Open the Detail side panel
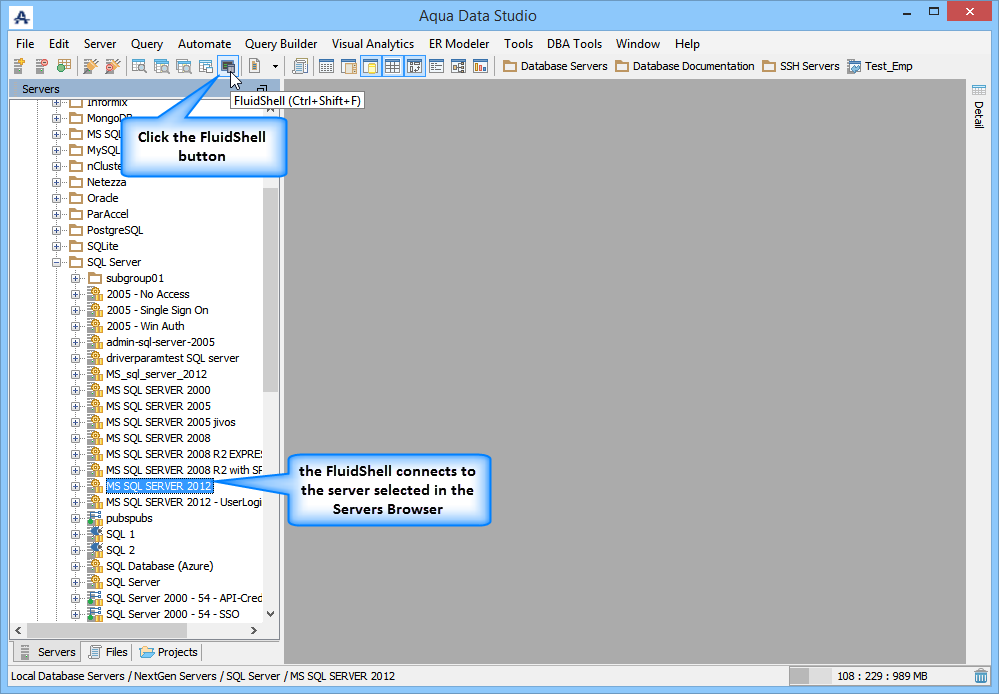 (x=979, y=107)
